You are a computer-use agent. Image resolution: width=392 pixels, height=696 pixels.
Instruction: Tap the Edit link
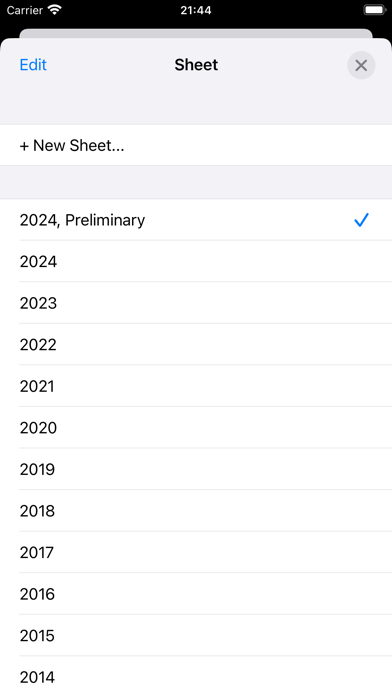[33, 65]
